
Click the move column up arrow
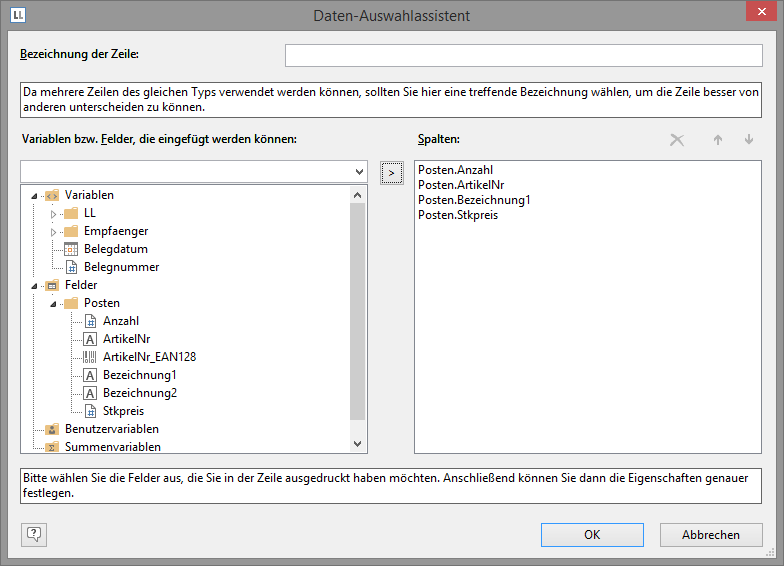pyautogui.click(x=717, y=140)
